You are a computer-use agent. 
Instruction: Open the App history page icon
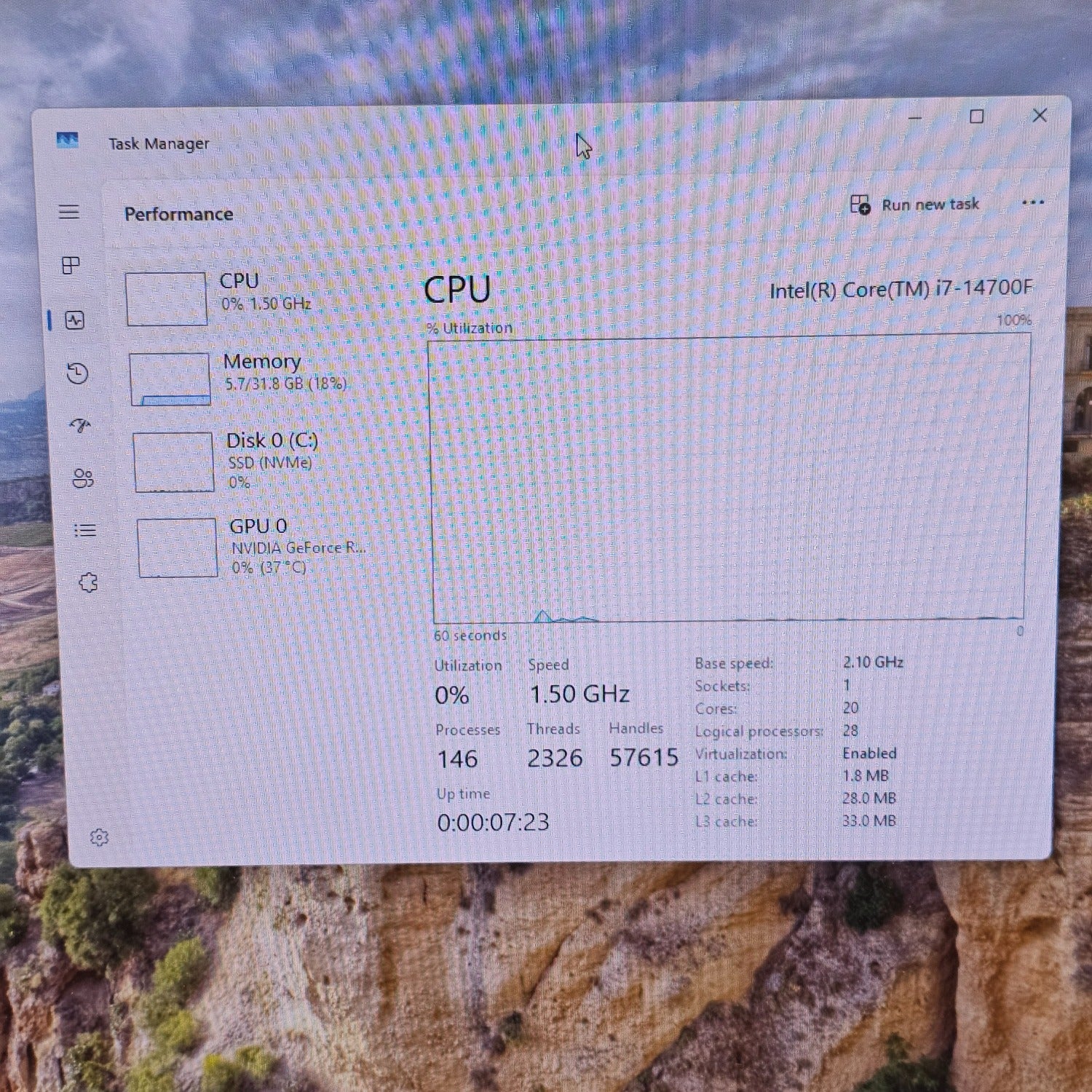(77, 373)
